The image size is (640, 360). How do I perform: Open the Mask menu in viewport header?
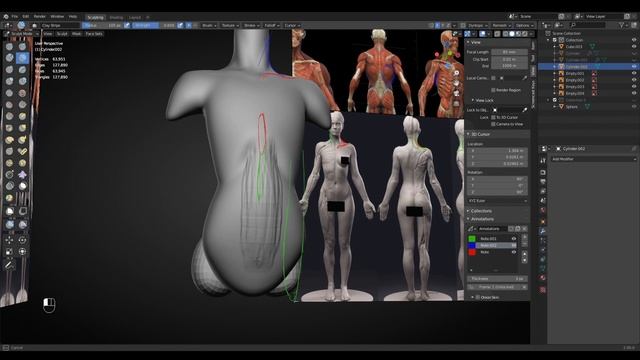pyautogui.click(x=76, y=34)
